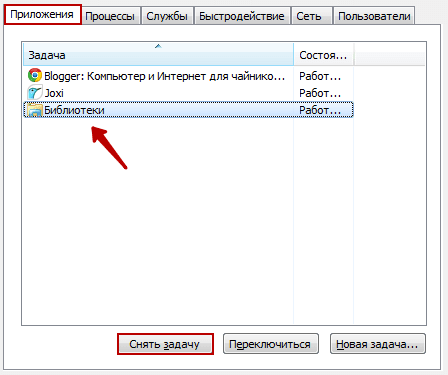Select the Библиотеки task name
Screen dimensions: 448x375
(74, 110)
